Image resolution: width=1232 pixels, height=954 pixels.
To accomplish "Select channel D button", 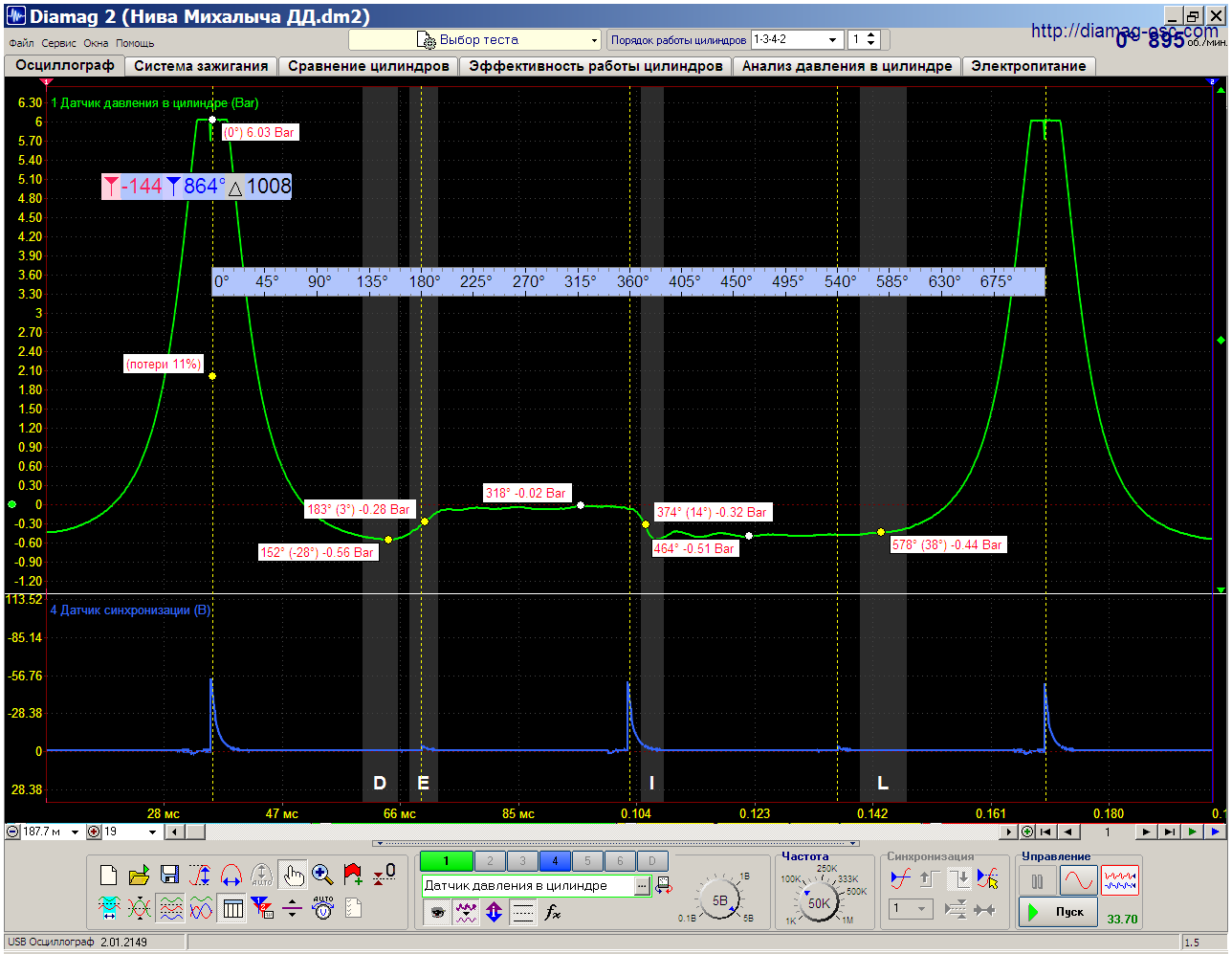I will 652,861.
